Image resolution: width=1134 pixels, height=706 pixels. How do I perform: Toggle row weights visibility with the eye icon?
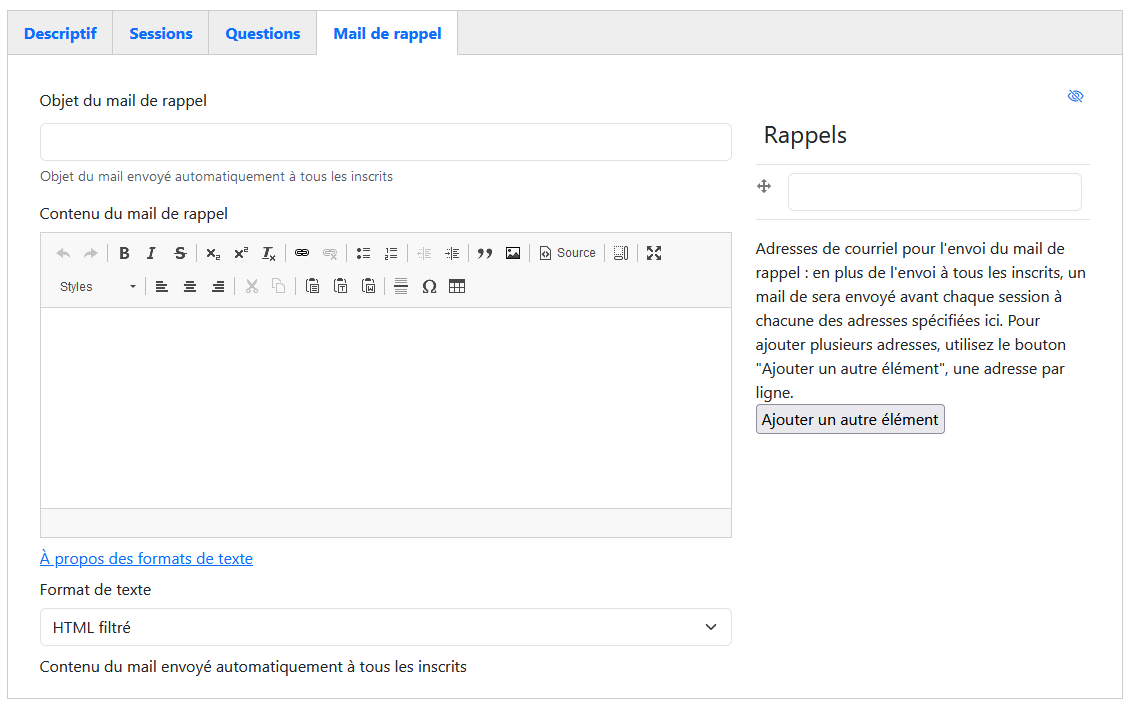(1075, 96)
